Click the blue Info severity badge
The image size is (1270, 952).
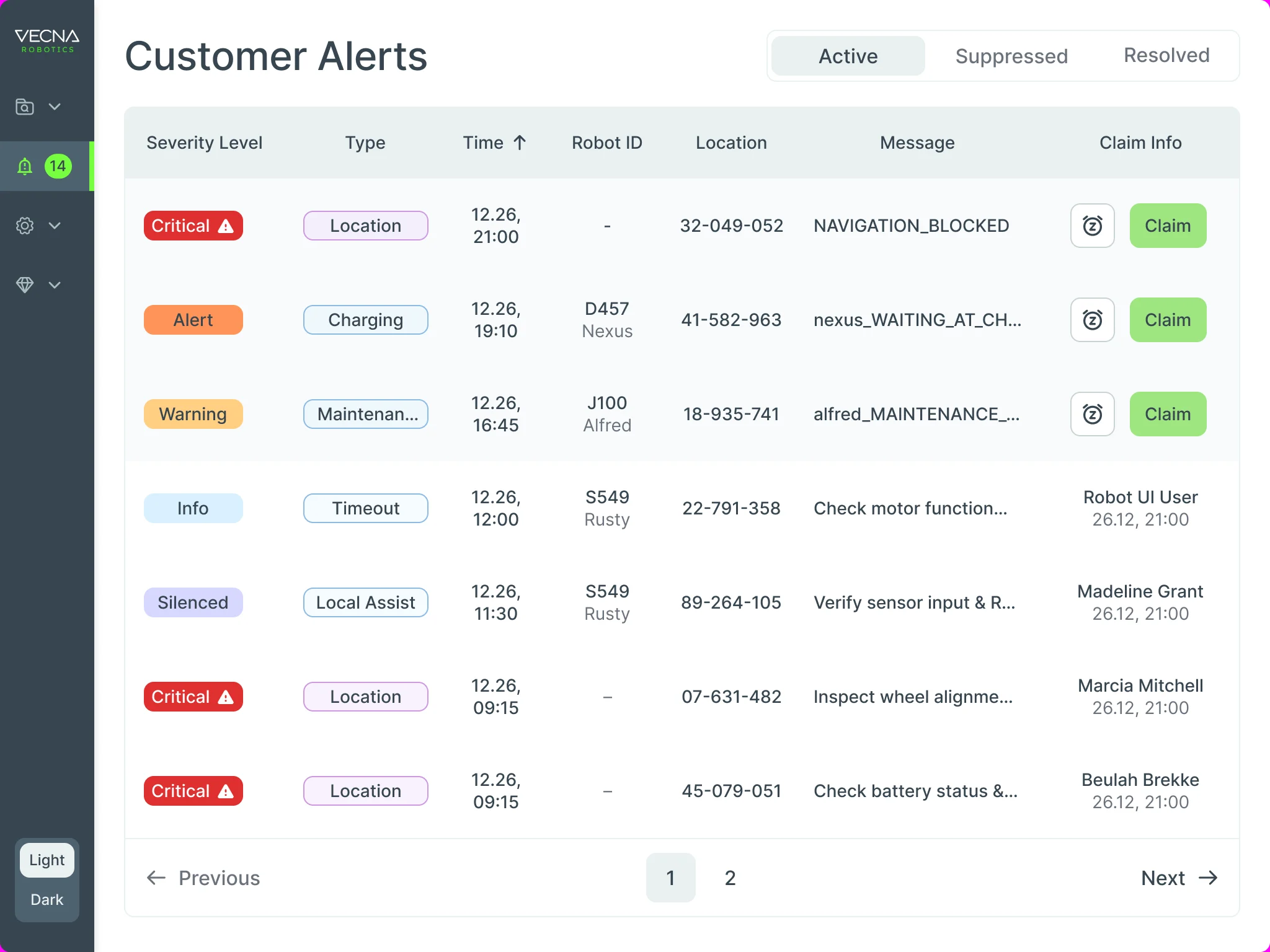(x=193, y=508)
